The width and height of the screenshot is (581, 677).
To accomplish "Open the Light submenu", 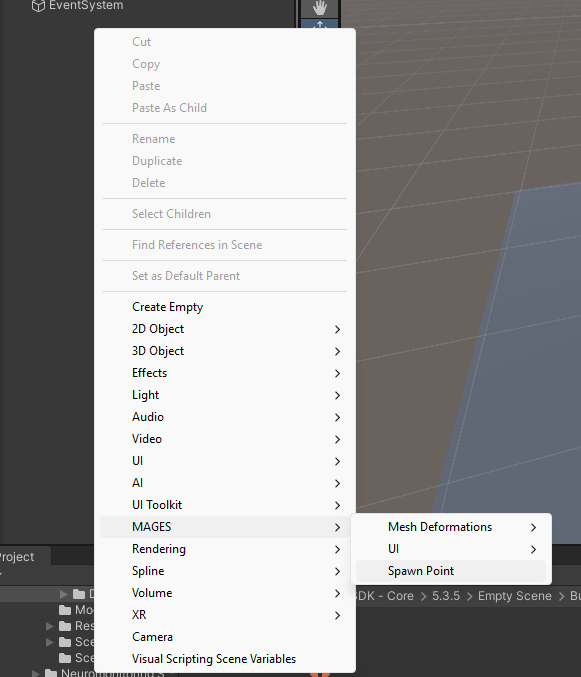I will click(x=224, y=395).
